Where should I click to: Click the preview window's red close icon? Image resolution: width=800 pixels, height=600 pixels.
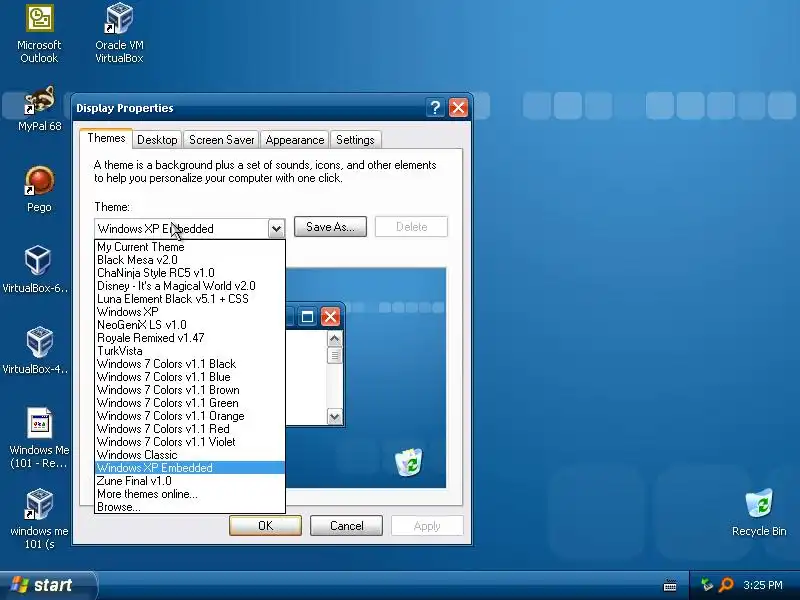pos(330,317)
